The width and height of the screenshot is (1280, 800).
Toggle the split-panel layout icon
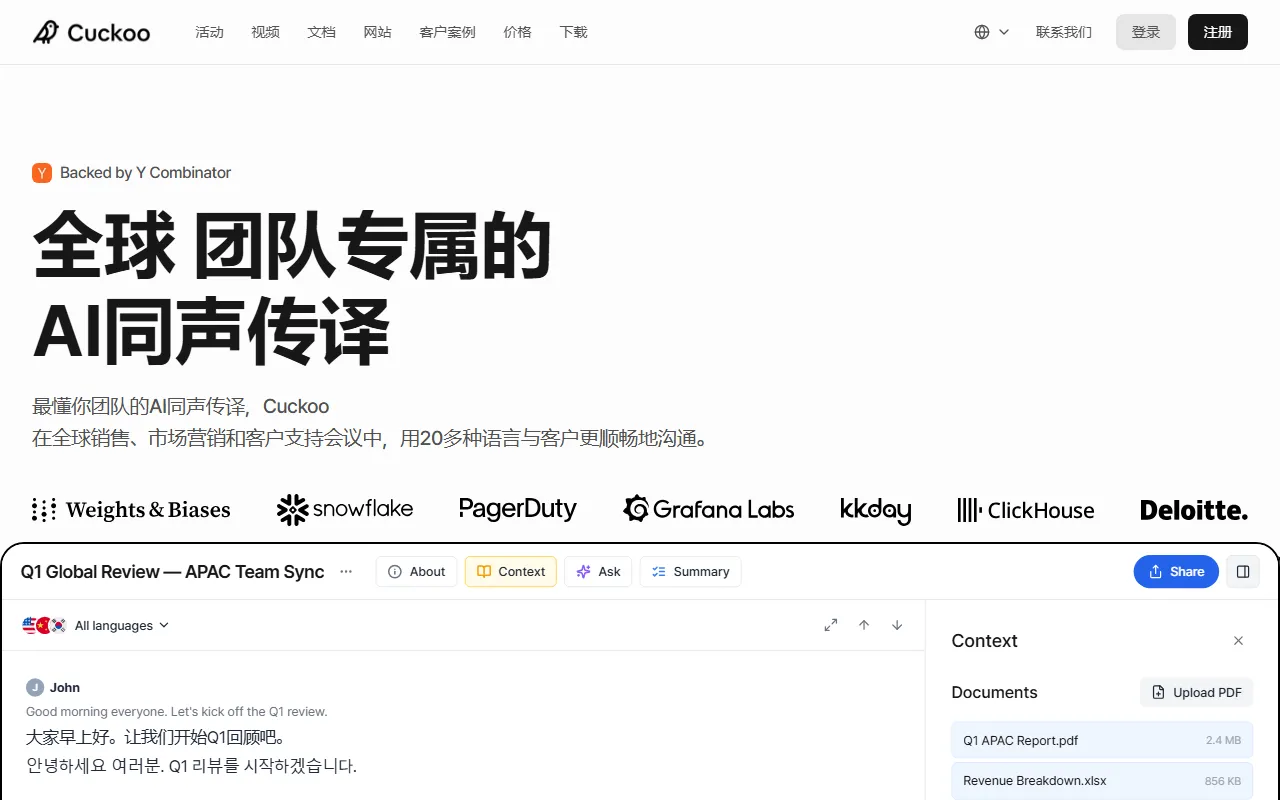(x=1243, y=571)
